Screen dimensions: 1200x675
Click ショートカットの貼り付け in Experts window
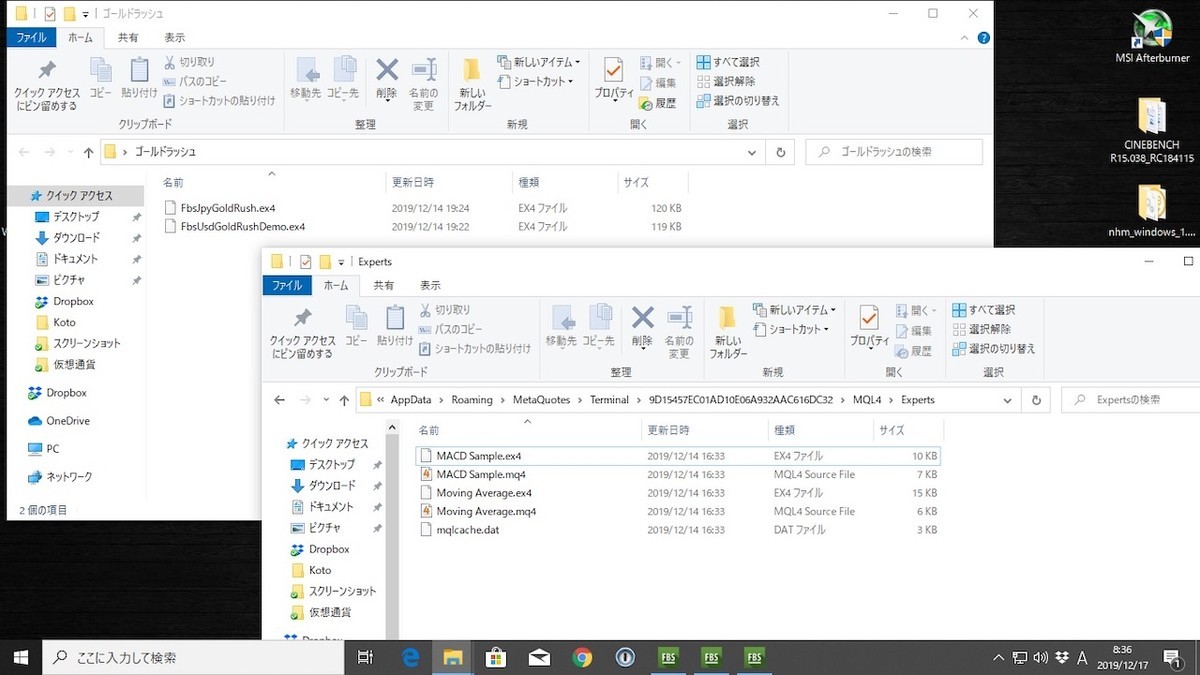click(x=475, y=349)
